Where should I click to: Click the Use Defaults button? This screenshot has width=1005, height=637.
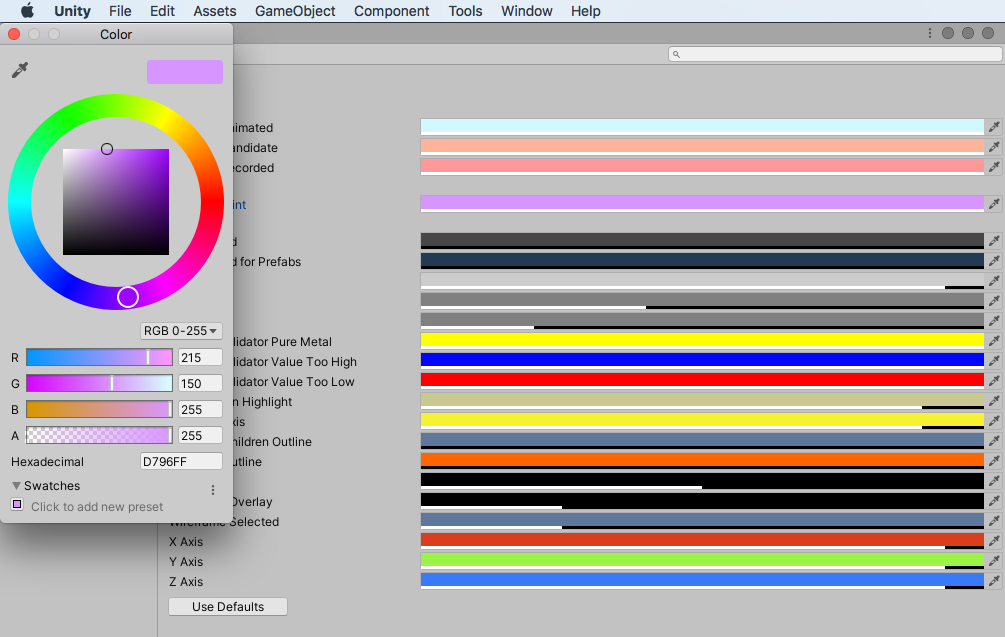tap(228, 606)
